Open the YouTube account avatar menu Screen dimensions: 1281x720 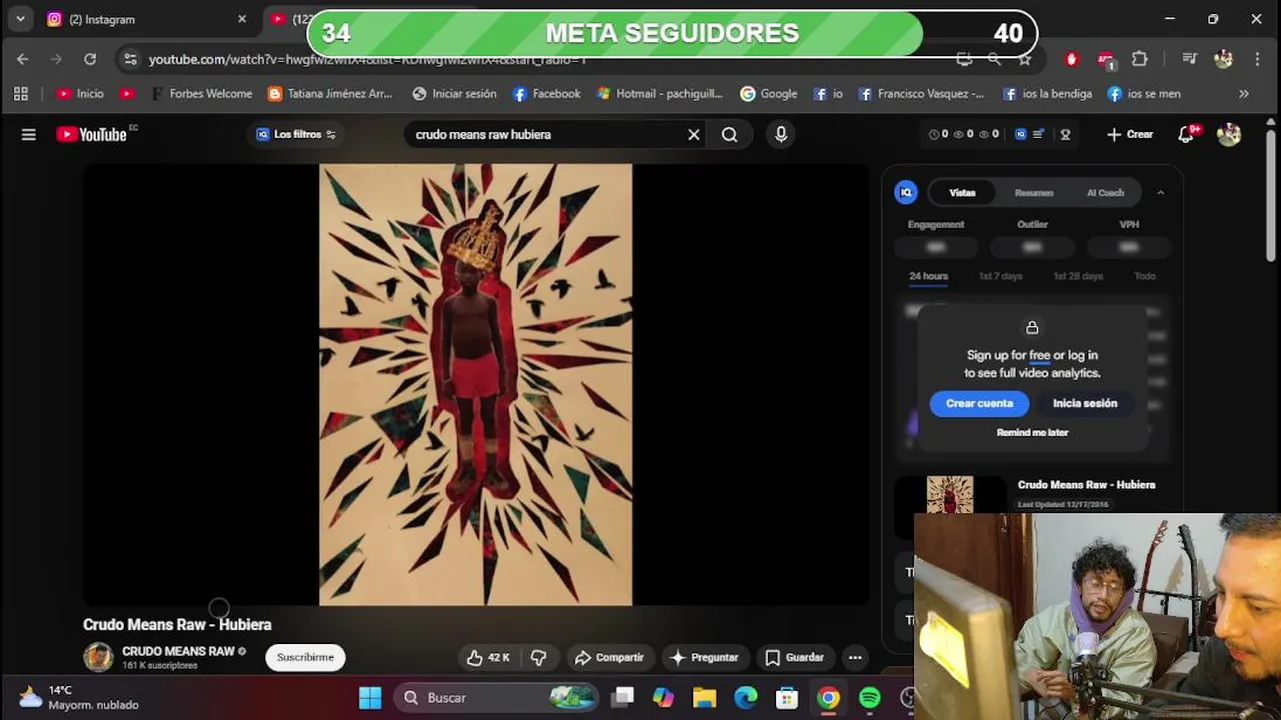coord(1229,134)
